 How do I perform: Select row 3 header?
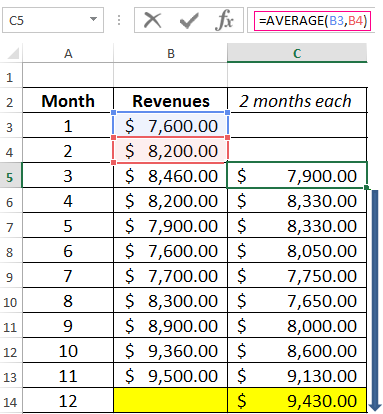click(11, 125)
